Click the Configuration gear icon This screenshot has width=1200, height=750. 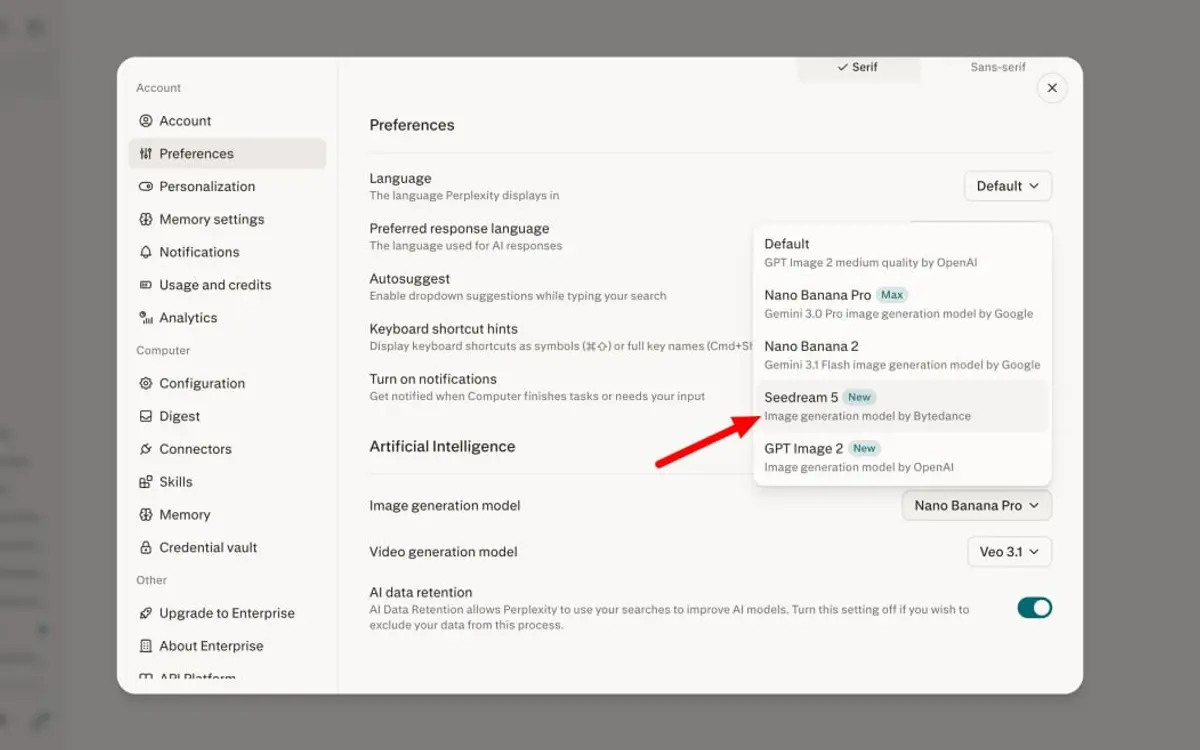[146, 384]
